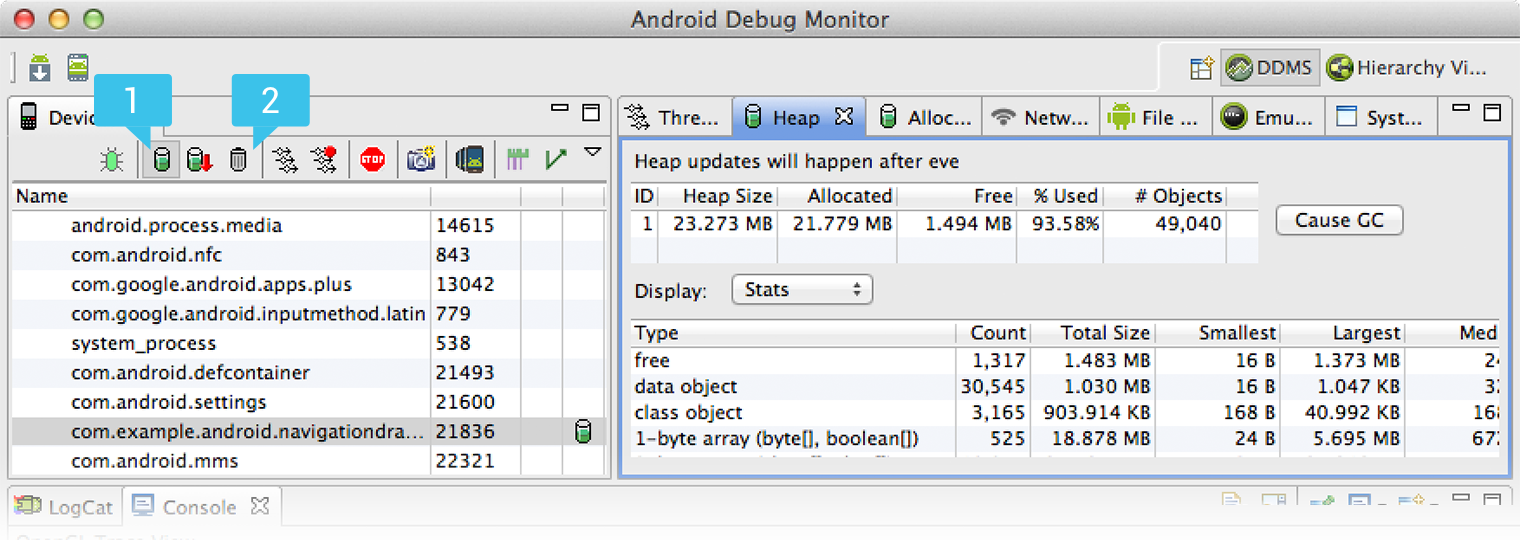
Task: Select the '1-byte array (byte[], boolean[])' row
Action: [x=1066, y=438]
